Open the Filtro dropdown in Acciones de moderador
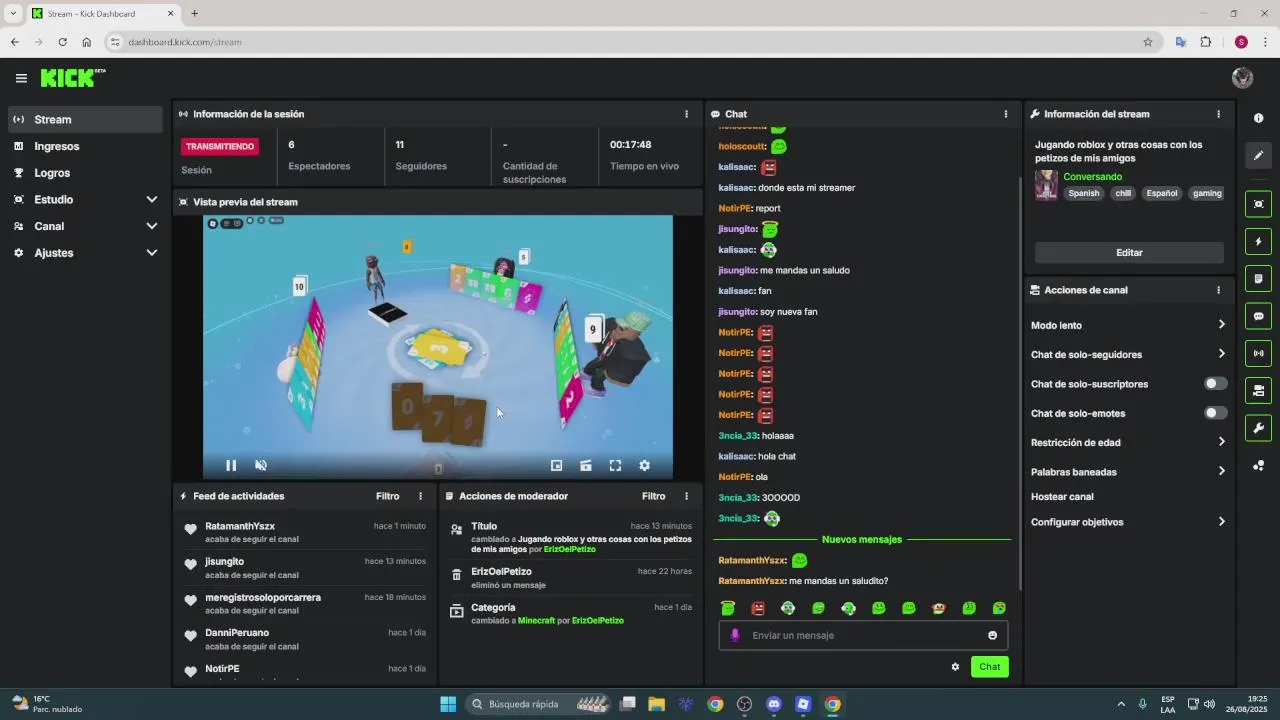This screenshot has height=720, width=1280. [653, 496]
